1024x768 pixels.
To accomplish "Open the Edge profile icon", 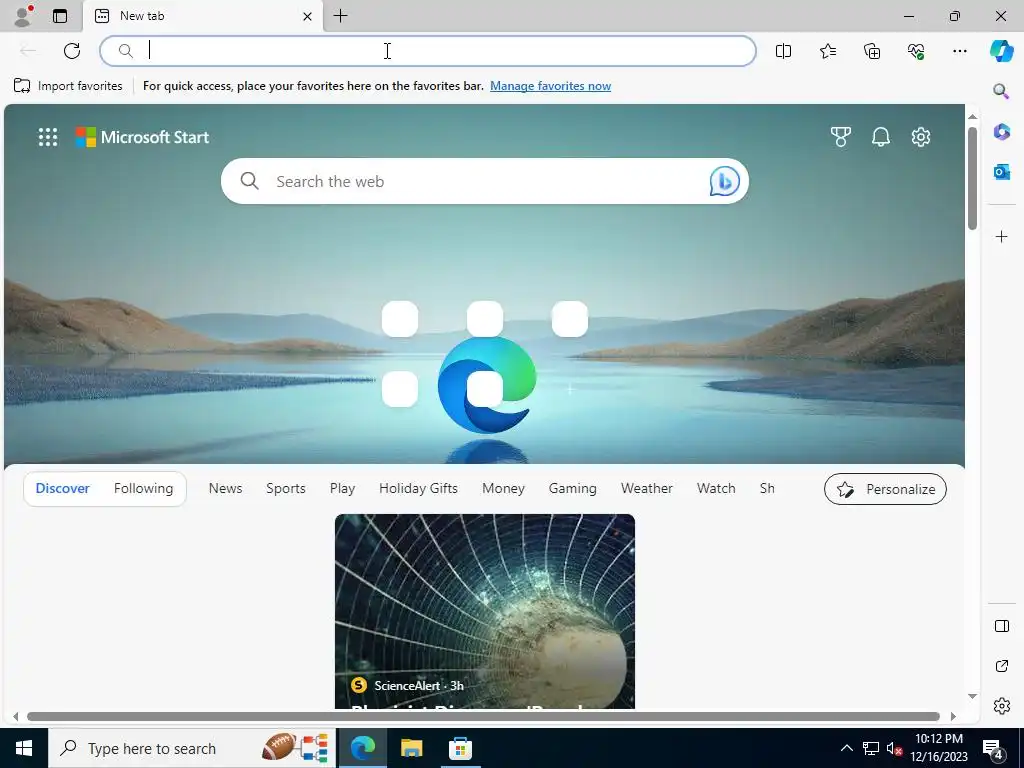I will tap(23, 16).
